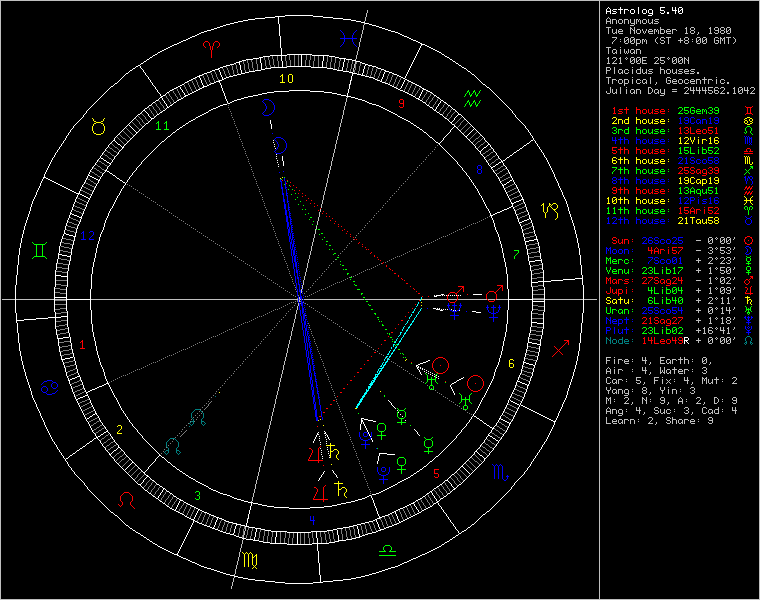Select the blue Scorpio glyph on the wheel rim

pyautogui.click(x=500, y=472)
